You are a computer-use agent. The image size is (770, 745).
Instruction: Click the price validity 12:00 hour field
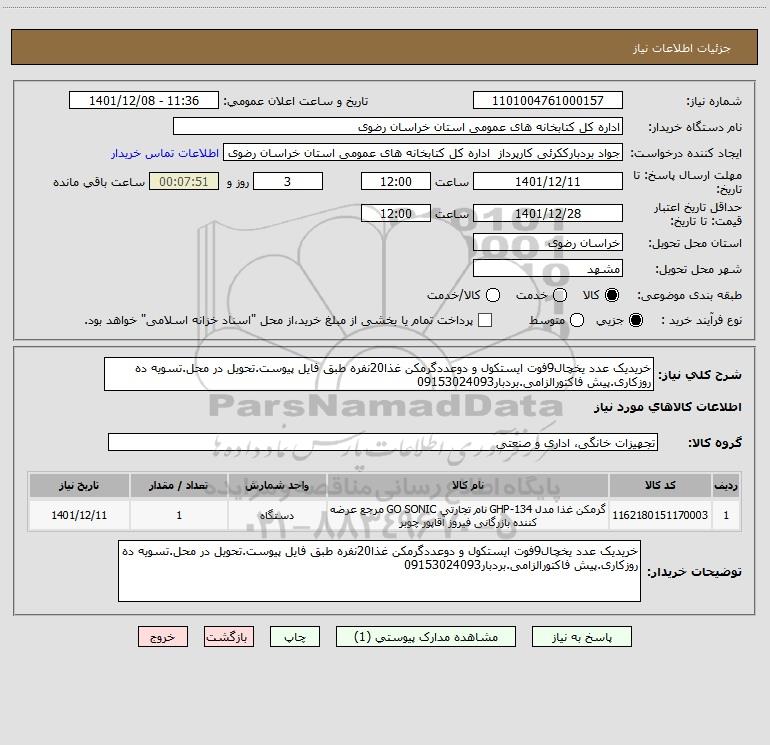(396, 214)
